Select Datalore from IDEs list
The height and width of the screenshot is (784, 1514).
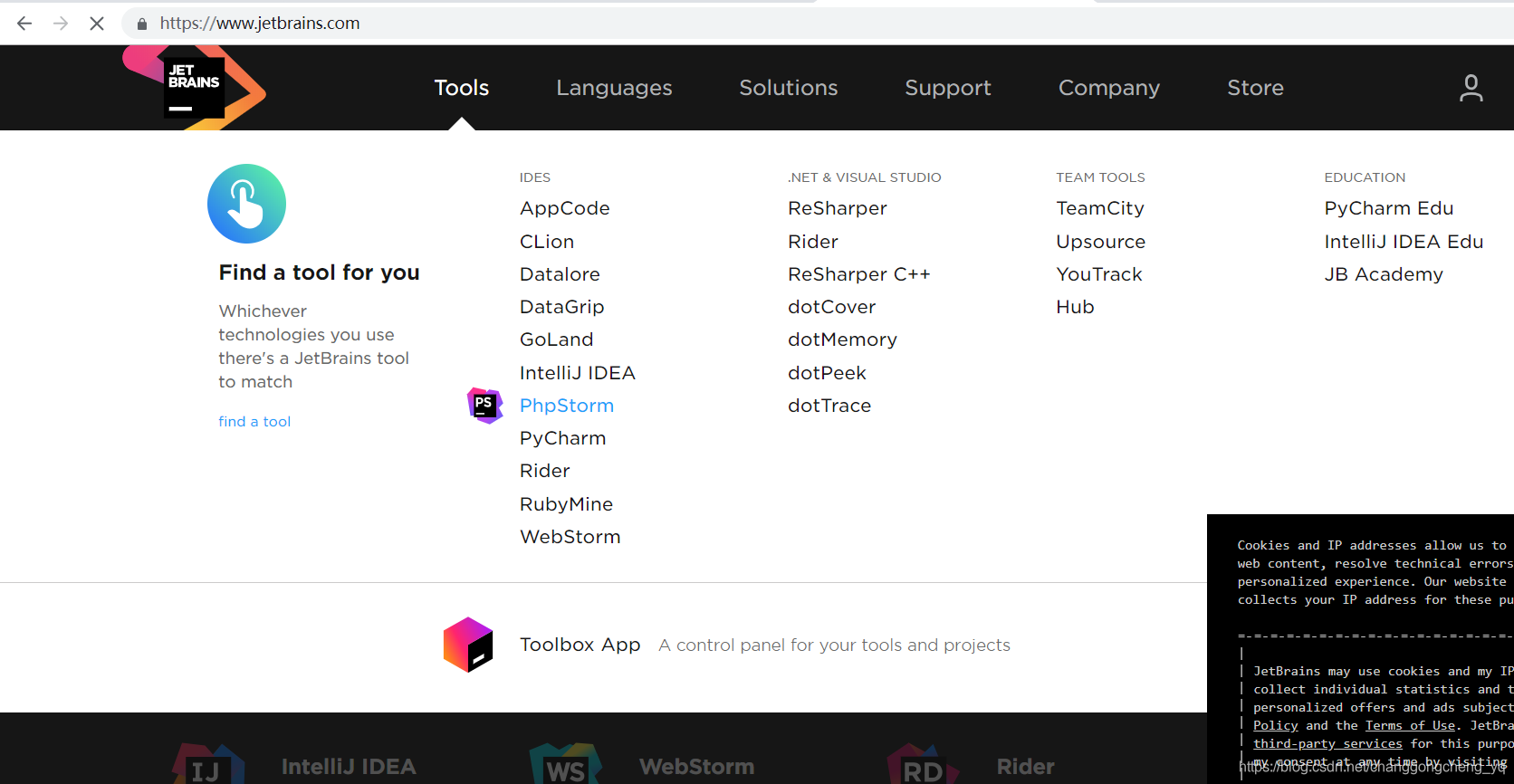click(x=560, y=274)
